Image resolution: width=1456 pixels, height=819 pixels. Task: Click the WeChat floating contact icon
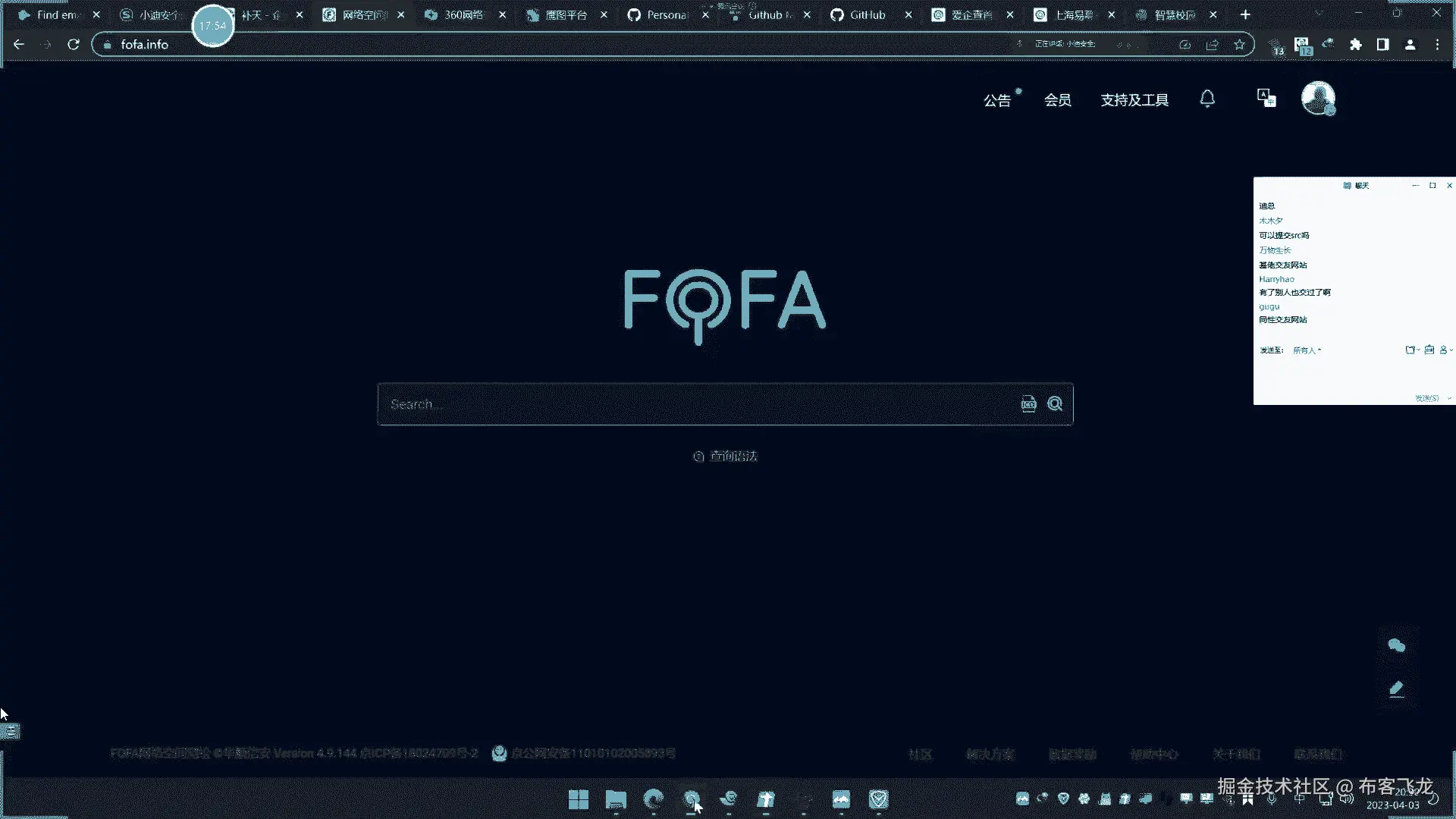[x=1397, y=645]
